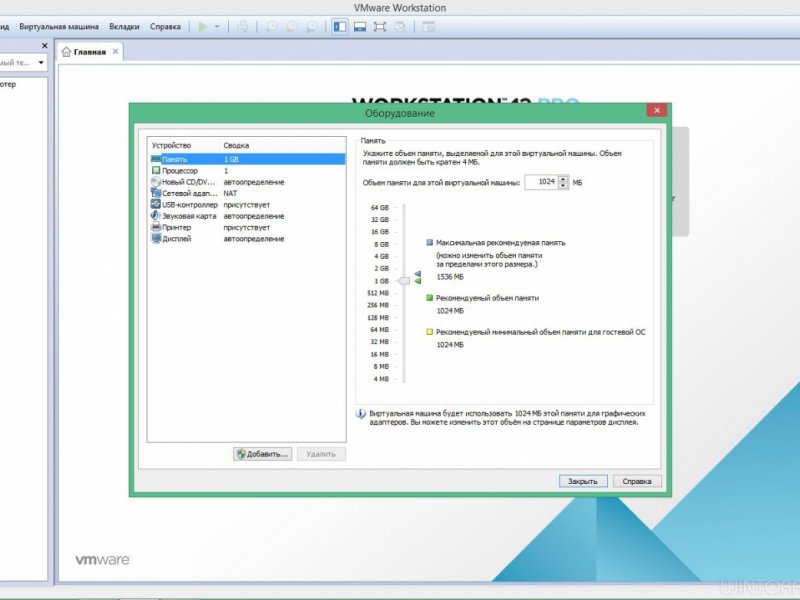800x600 pixels.
Task: Click the NAT summary cell
Action: point(230,193)
